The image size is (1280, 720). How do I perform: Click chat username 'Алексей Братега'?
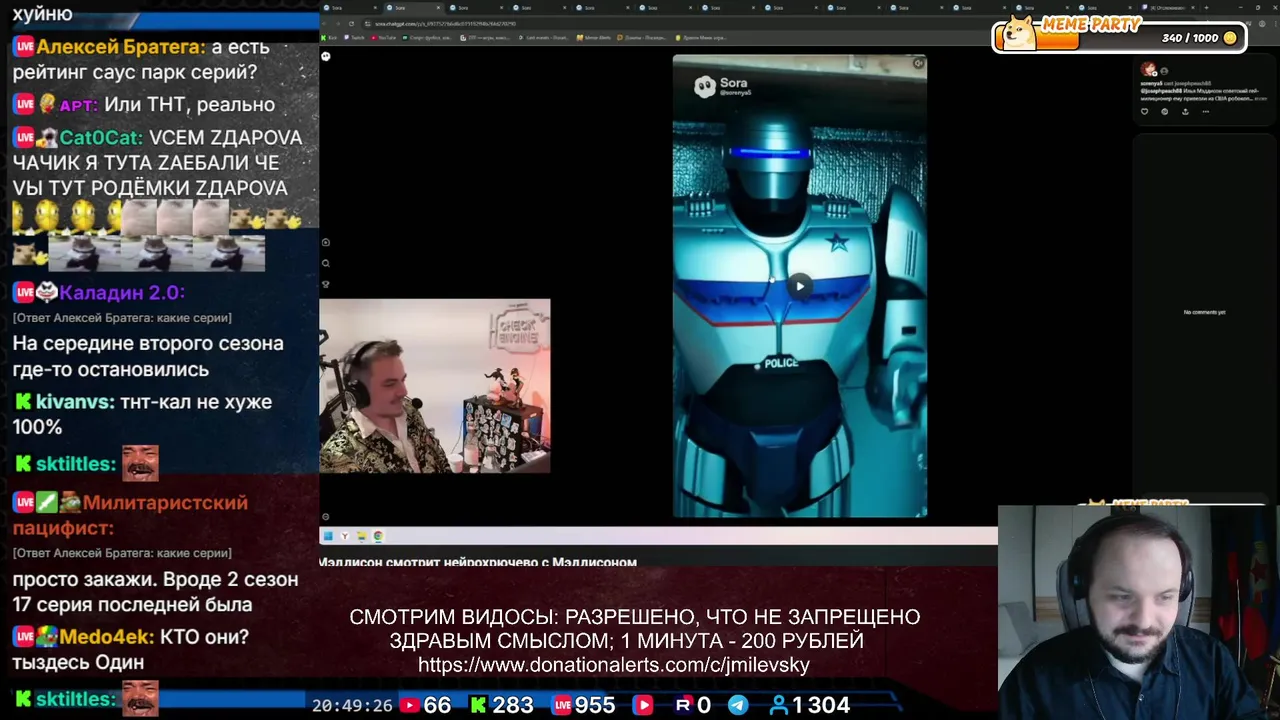(x=122, y=47)
